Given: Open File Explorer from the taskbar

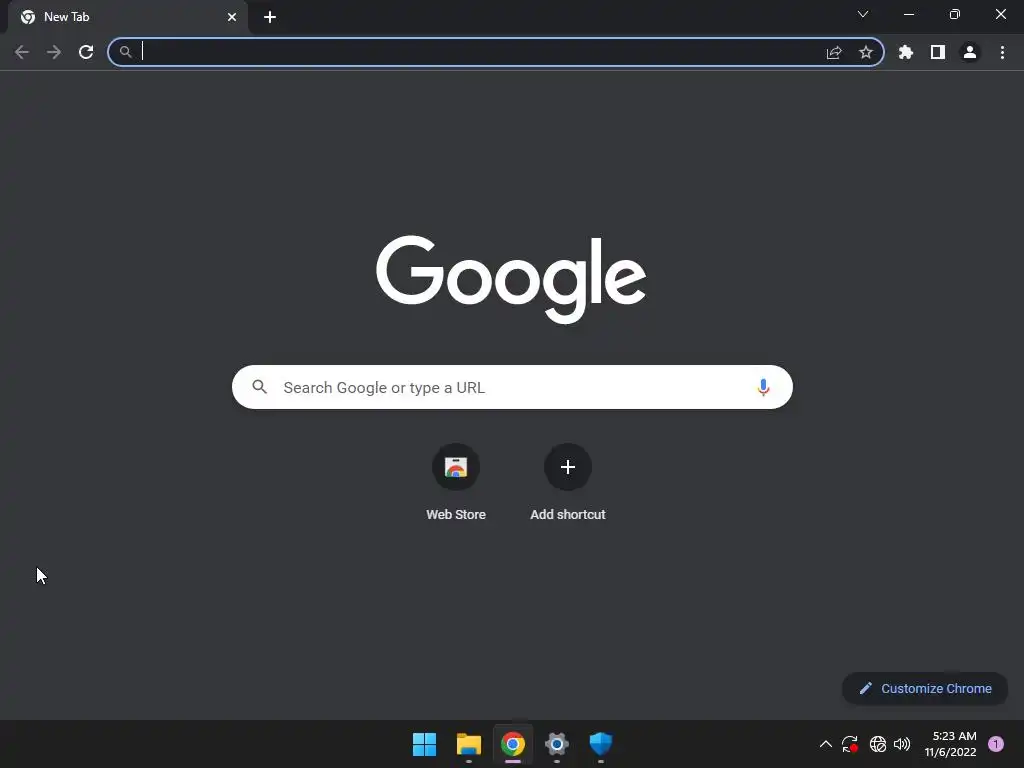Looking at the screenshot, I should 469,744.
